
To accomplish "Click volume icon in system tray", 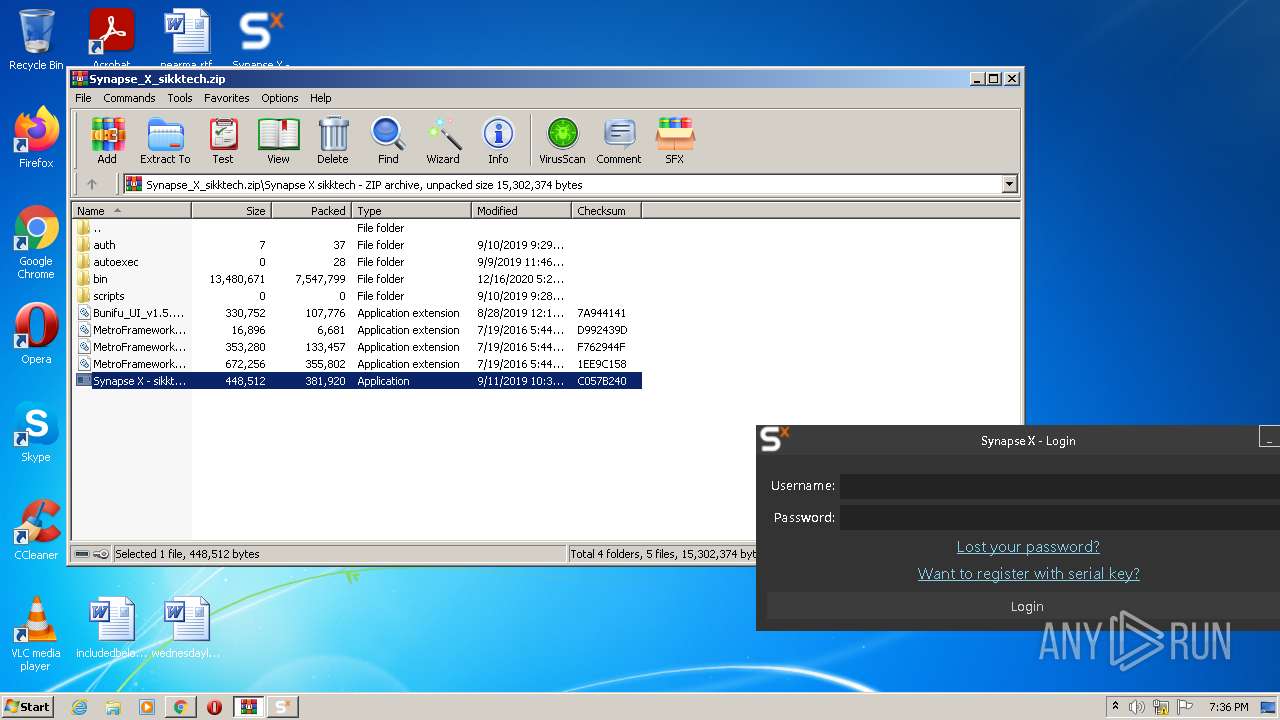I will coord(1137,707).
